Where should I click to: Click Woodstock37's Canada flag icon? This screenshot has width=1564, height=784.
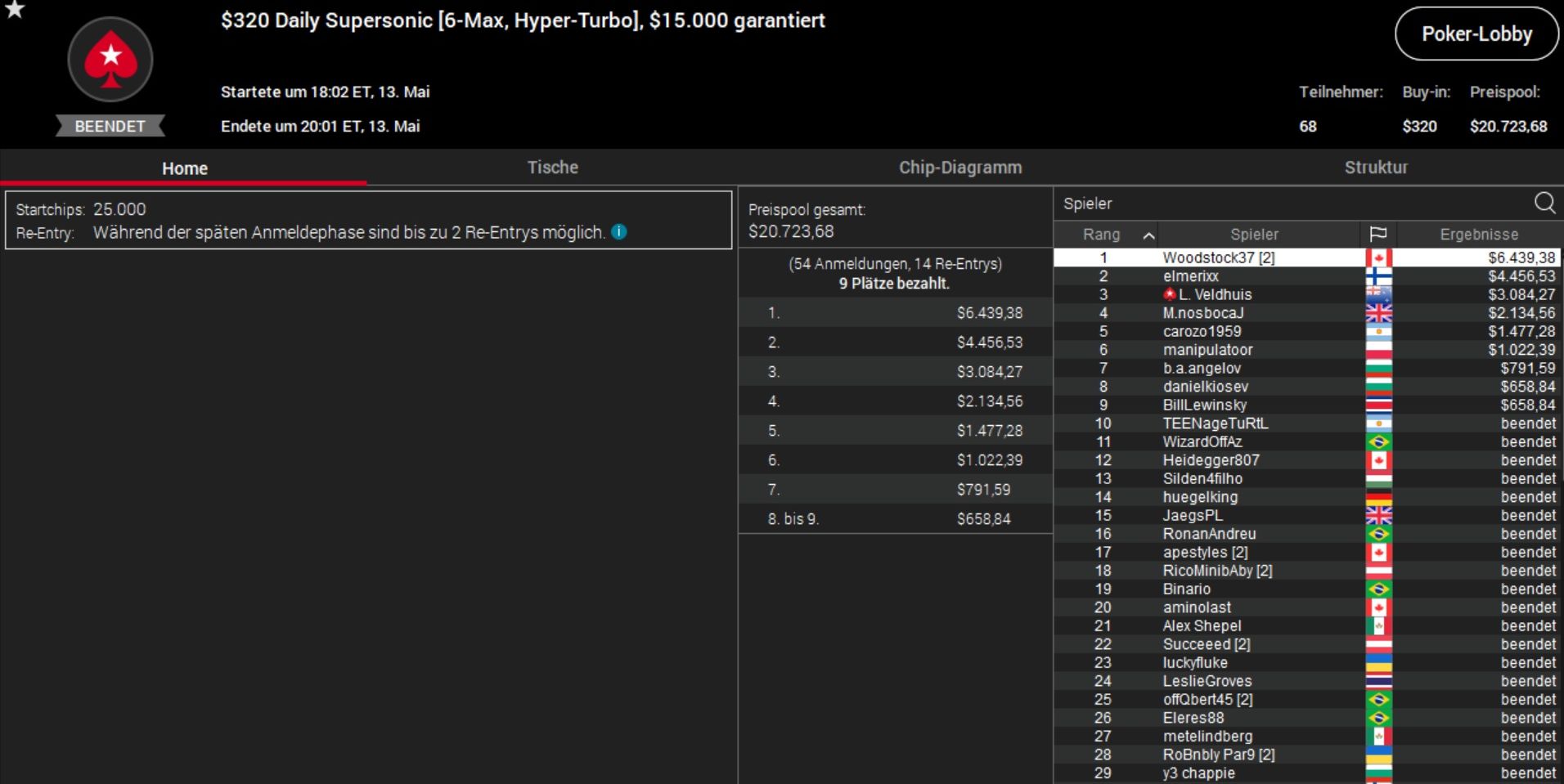(1378, 258)
